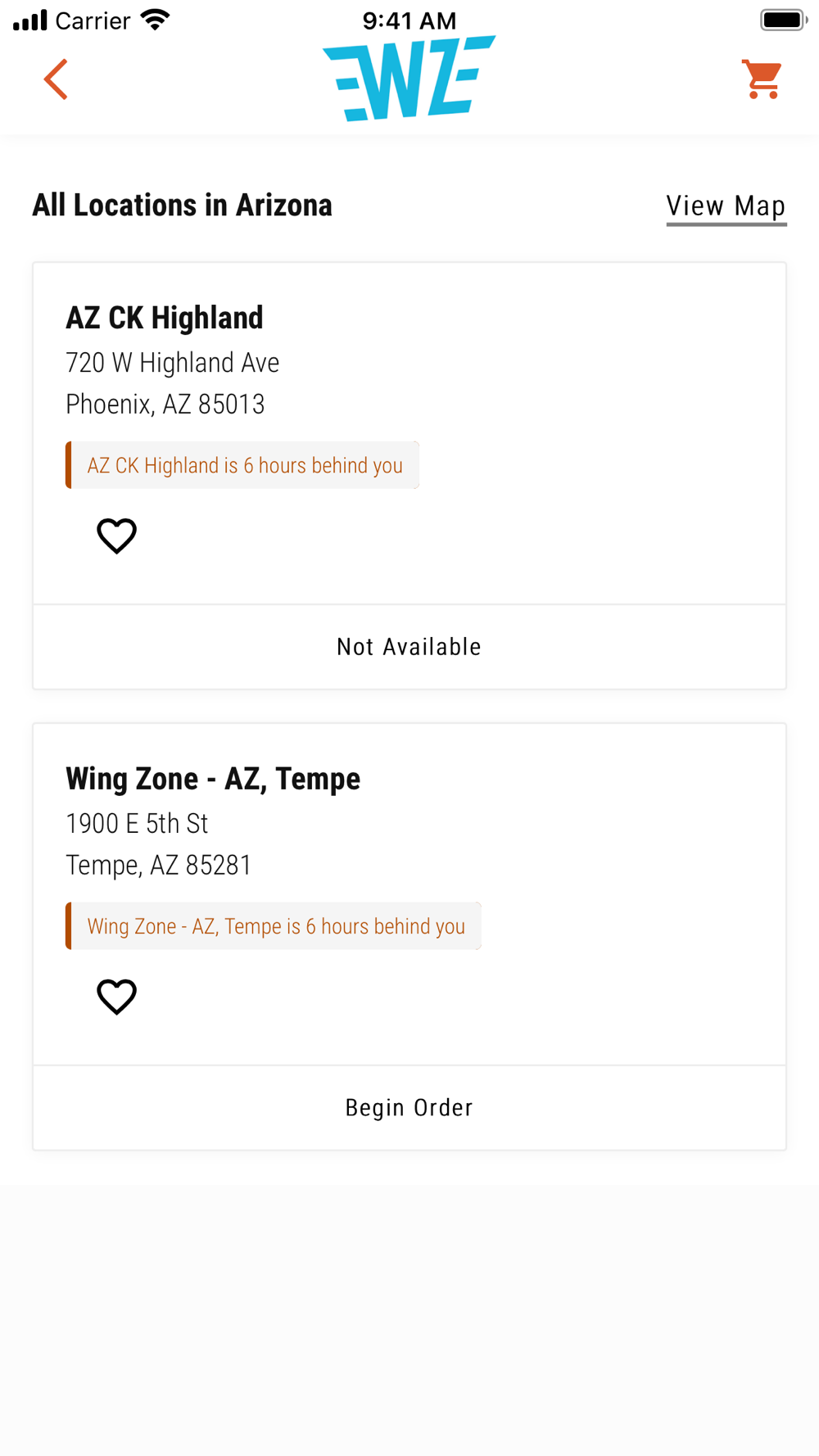Tap the AZ CK Highland time difference notice
The width and height of the screenshot is (819, 1456).
[242, 465]
